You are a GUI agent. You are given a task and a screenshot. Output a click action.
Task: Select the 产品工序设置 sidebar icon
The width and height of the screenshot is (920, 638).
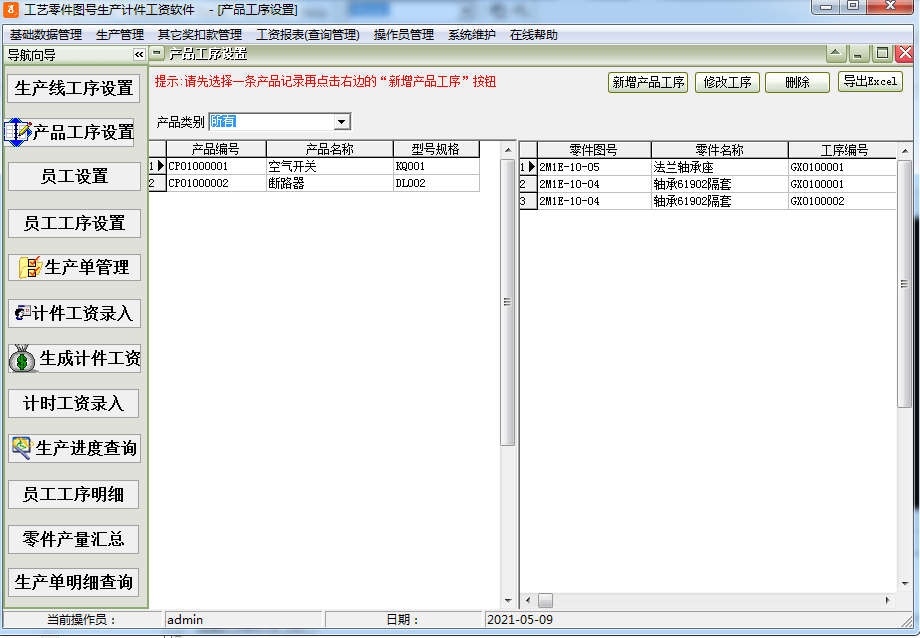point(18,130)
